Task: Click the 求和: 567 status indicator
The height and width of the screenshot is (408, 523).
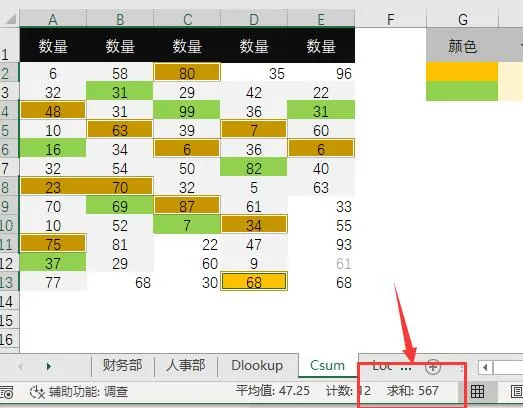Action: tap(413, 391)
